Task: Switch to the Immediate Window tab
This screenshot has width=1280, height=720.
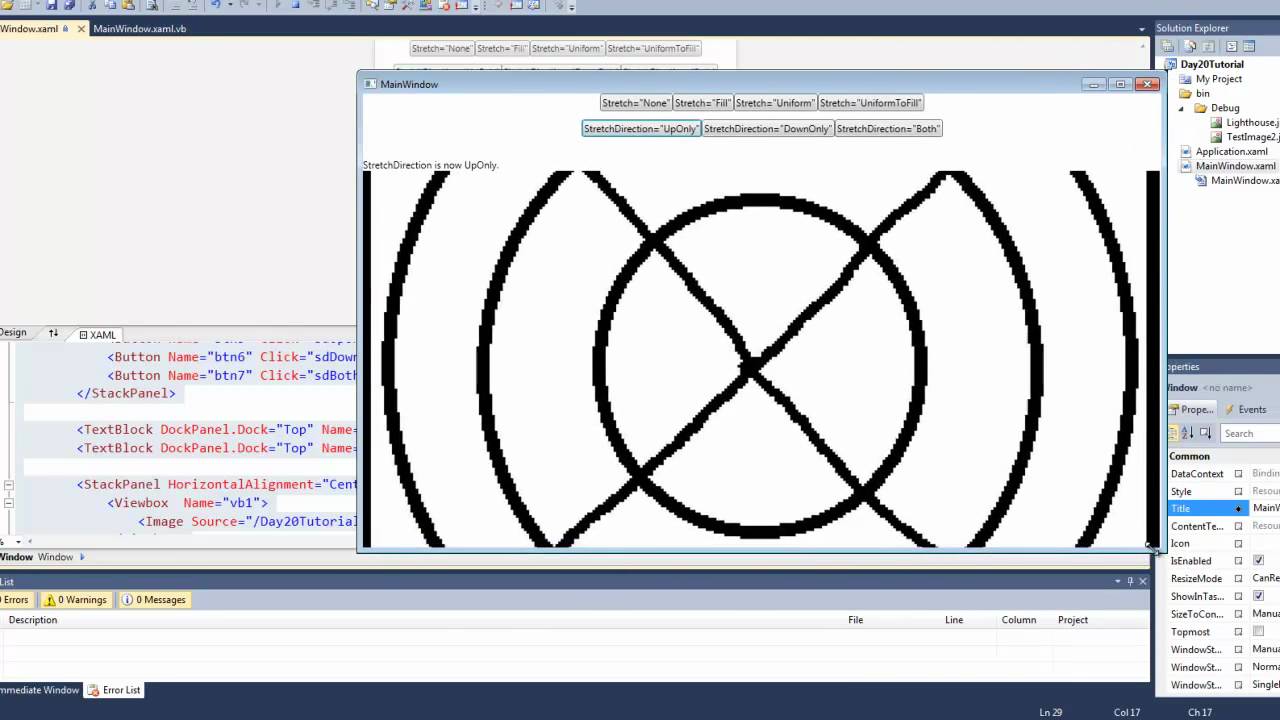Action: point(39,690)
